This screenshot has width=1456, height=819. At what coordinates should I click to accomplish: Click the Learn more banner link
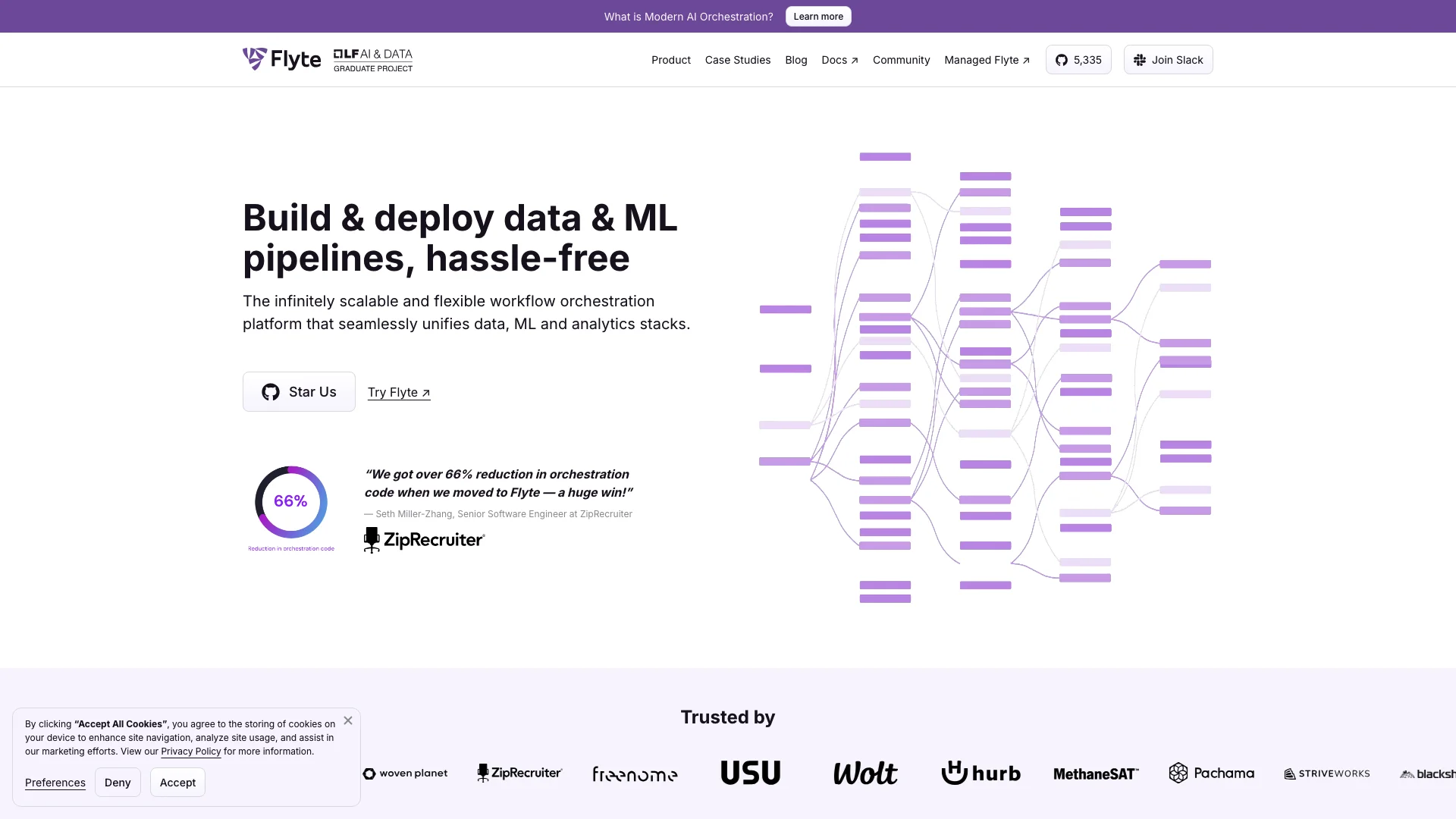pyautogui.click(x=818, y=16)
